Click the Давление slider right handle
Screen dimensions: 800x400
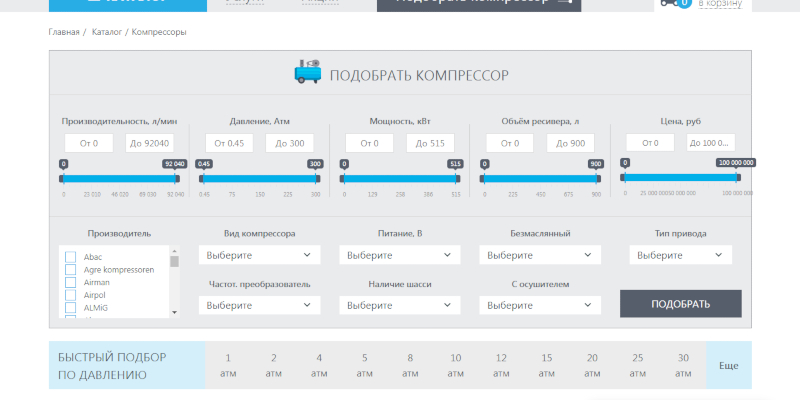pos(317,179)
